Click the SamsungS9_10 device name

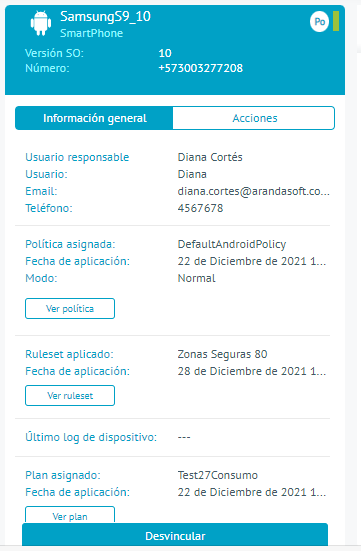pyautogui.click(x=105, y=17)
